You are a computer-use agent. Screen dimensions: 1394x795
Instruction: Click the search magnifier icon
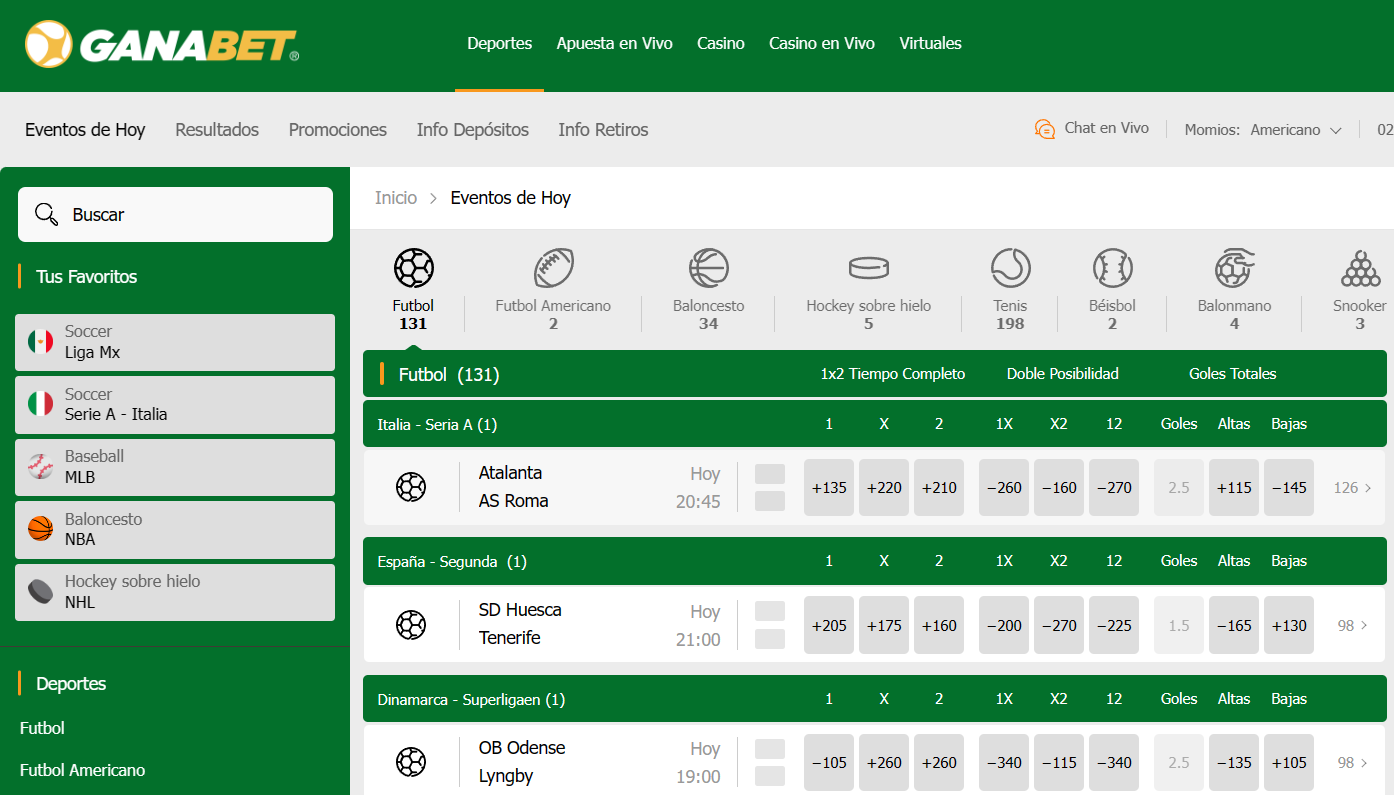[46, 214]
